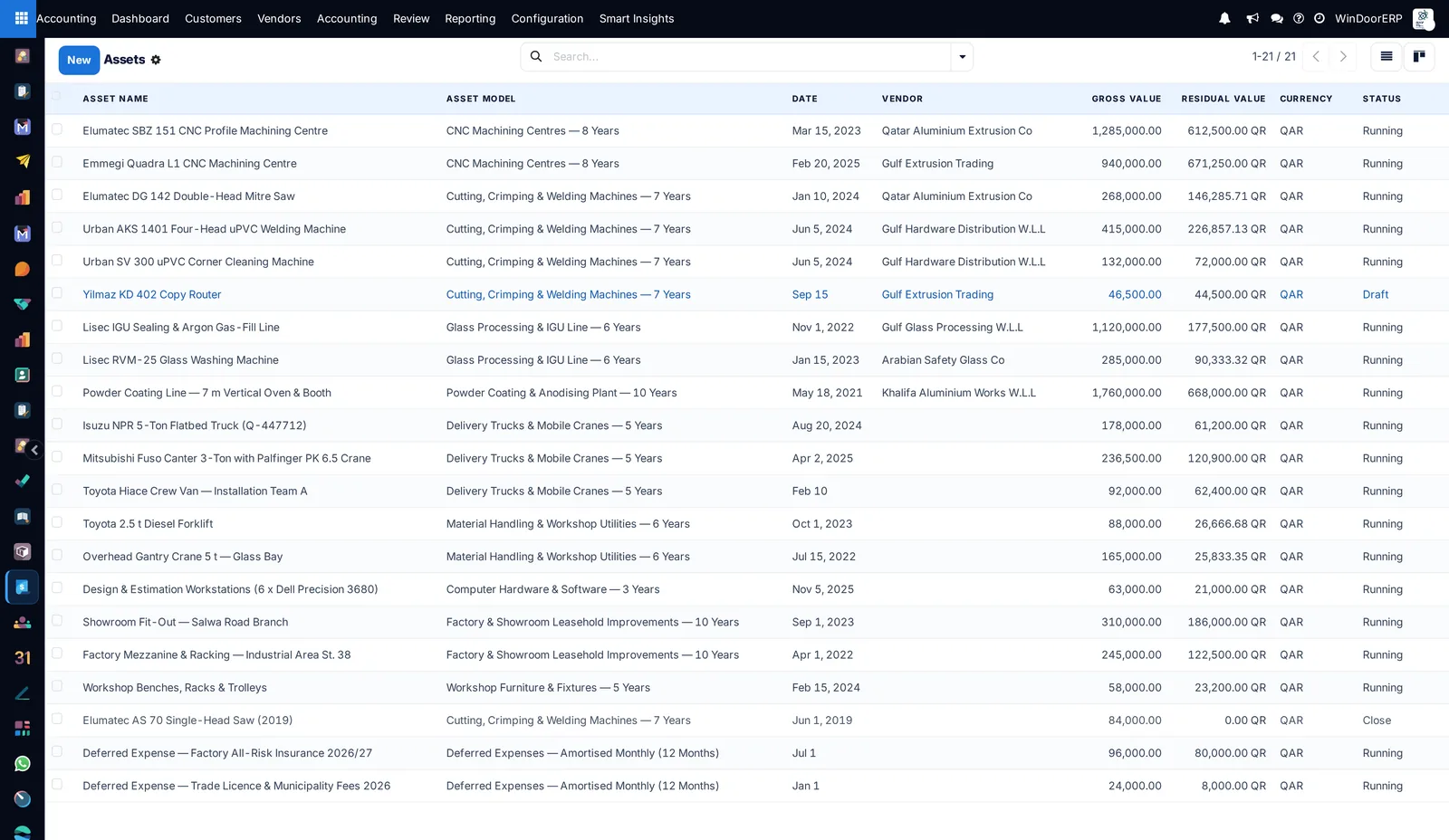Switch to list view icon
The image size is (1449, 840).
pos(1386,56)
